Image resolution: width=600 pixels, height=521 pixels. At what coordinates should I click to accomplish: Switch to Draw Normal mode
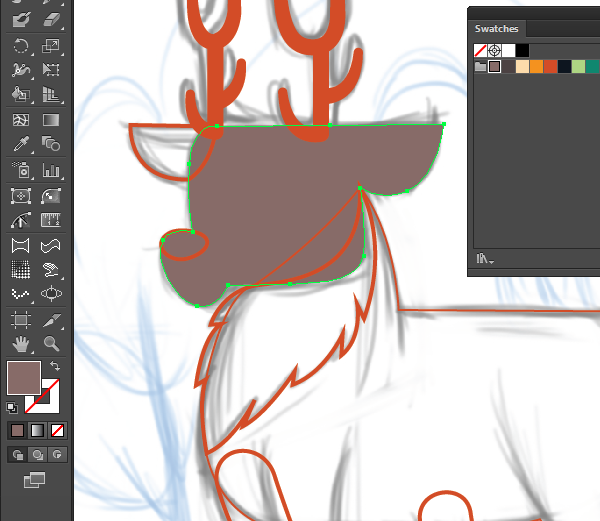pyautogui.click(x=18, y=455)
